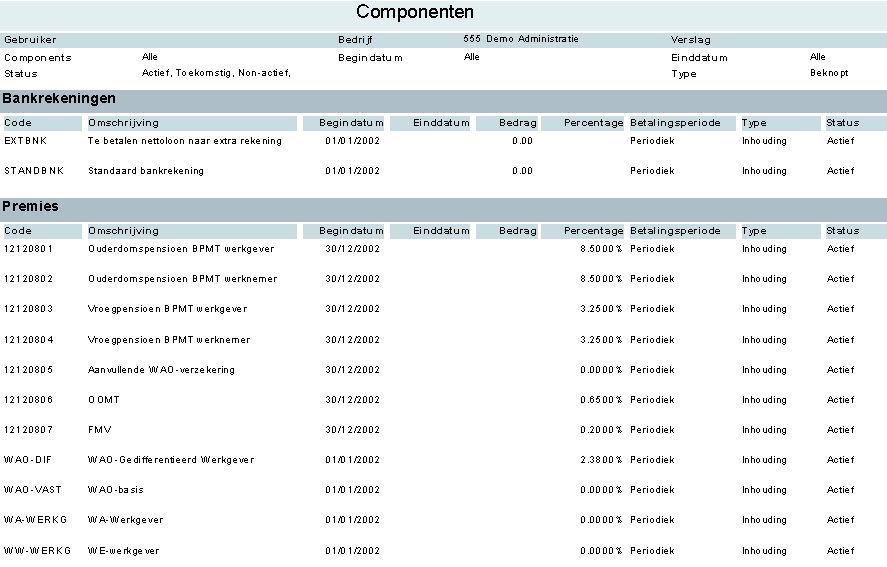Select the Vroegpensioen BPMT werkgever row
The image size is (887, 567).
click(x=167, y=309)
